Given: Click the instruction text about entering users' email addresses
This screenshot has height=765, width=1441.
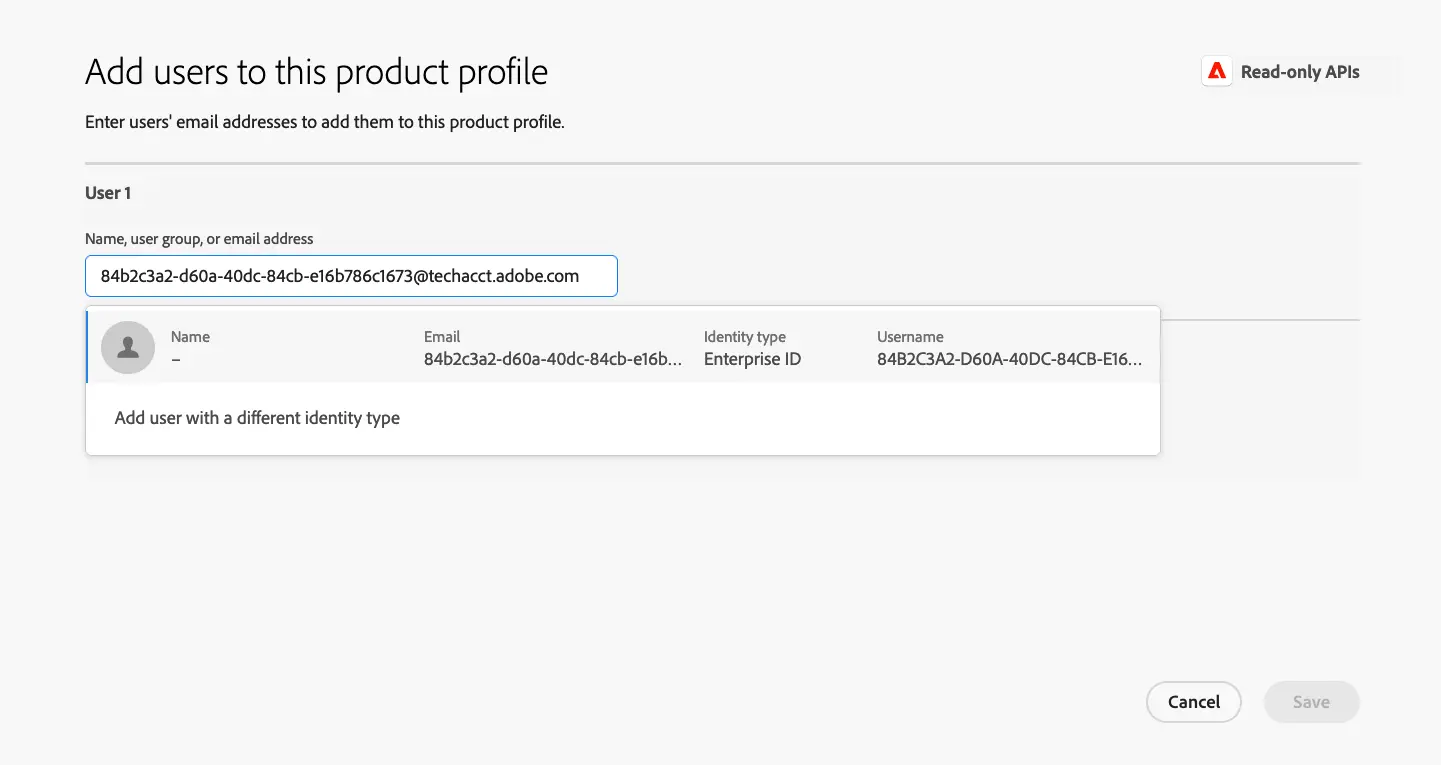Looking at the screenshot, I should coord(325,124).
